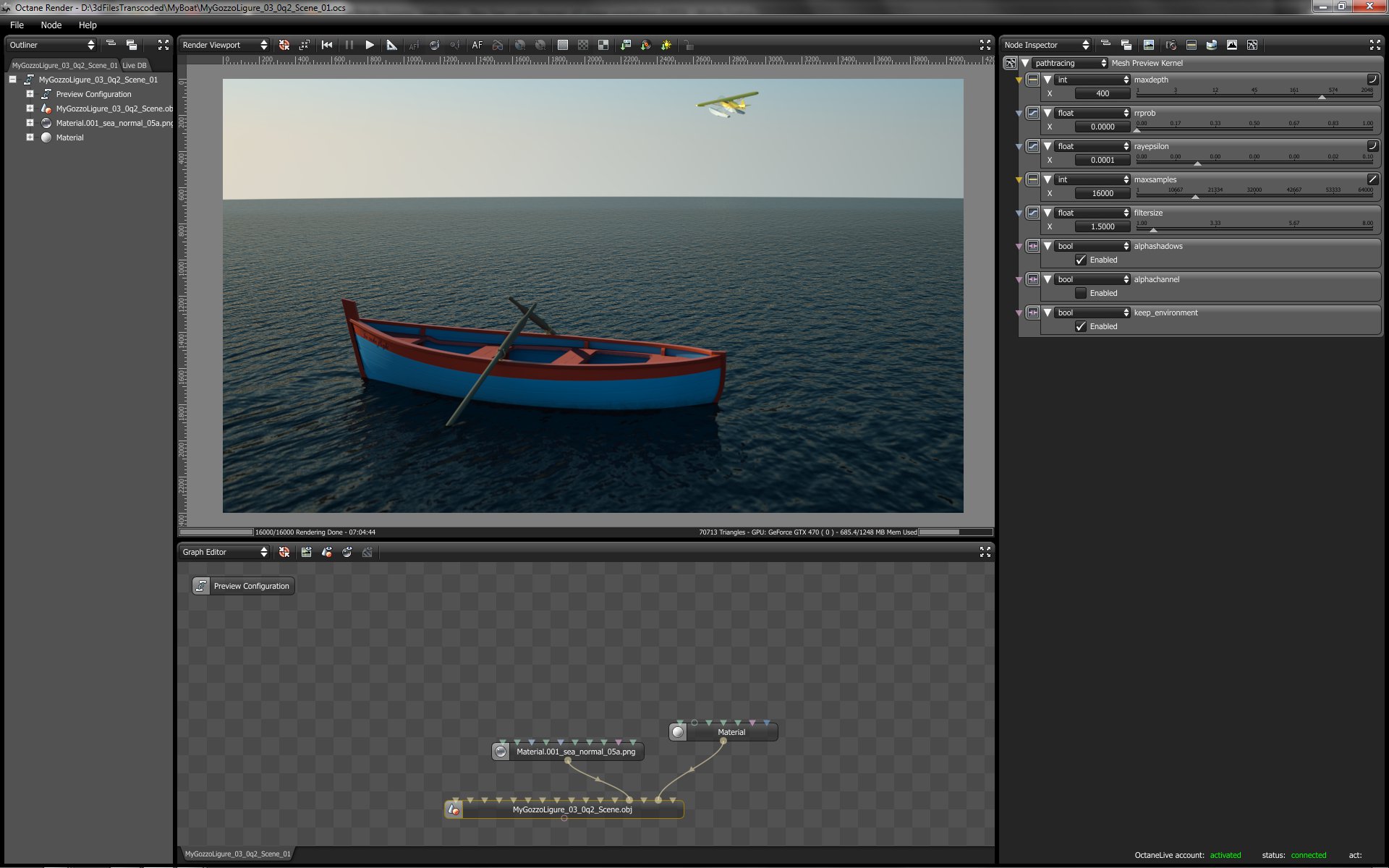Maximize the Render Viewport panel
1389x868 pixels.
[x=985, y=45]
